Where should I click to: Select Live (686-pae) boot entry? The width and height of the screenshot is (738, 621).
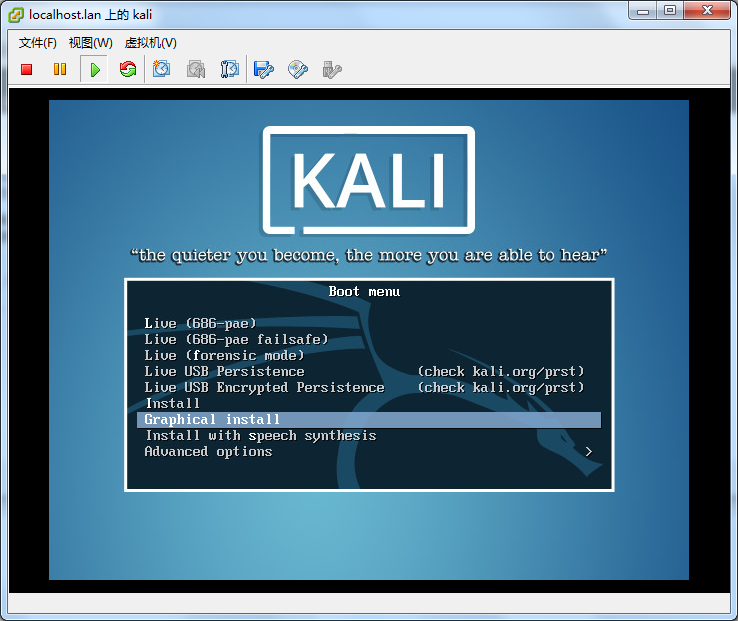369,323
